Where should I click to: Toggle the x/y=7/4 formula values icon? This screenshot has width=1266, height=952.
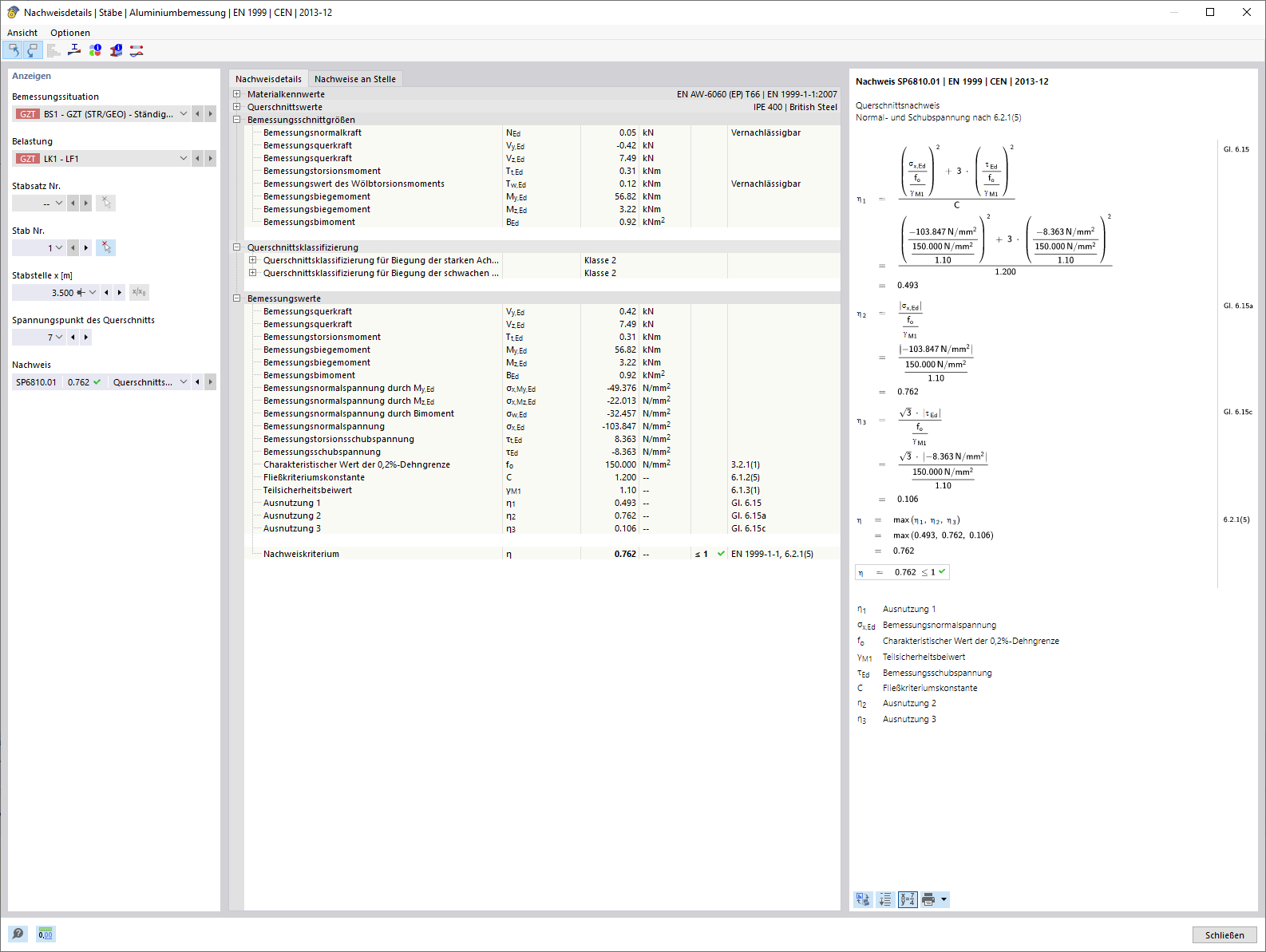[x=908, y=900]
